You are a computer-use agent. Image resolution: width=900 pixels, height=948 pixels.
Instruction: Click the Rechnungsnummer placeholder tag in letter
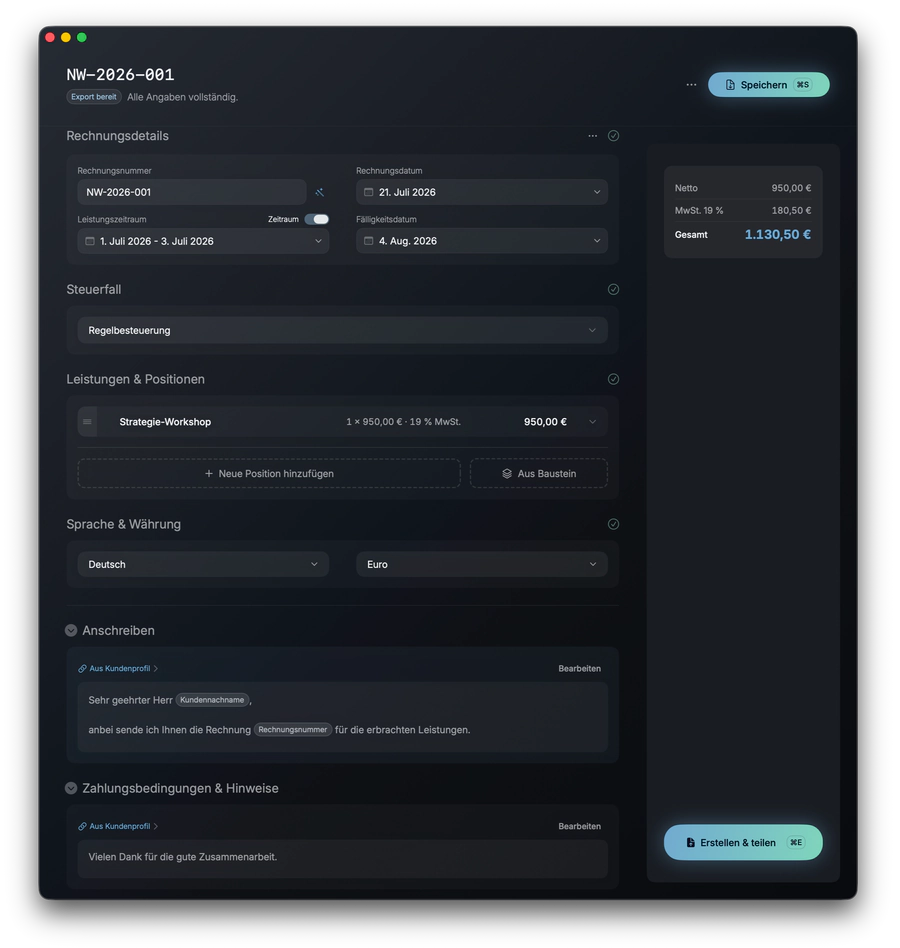tap(293, 730)
